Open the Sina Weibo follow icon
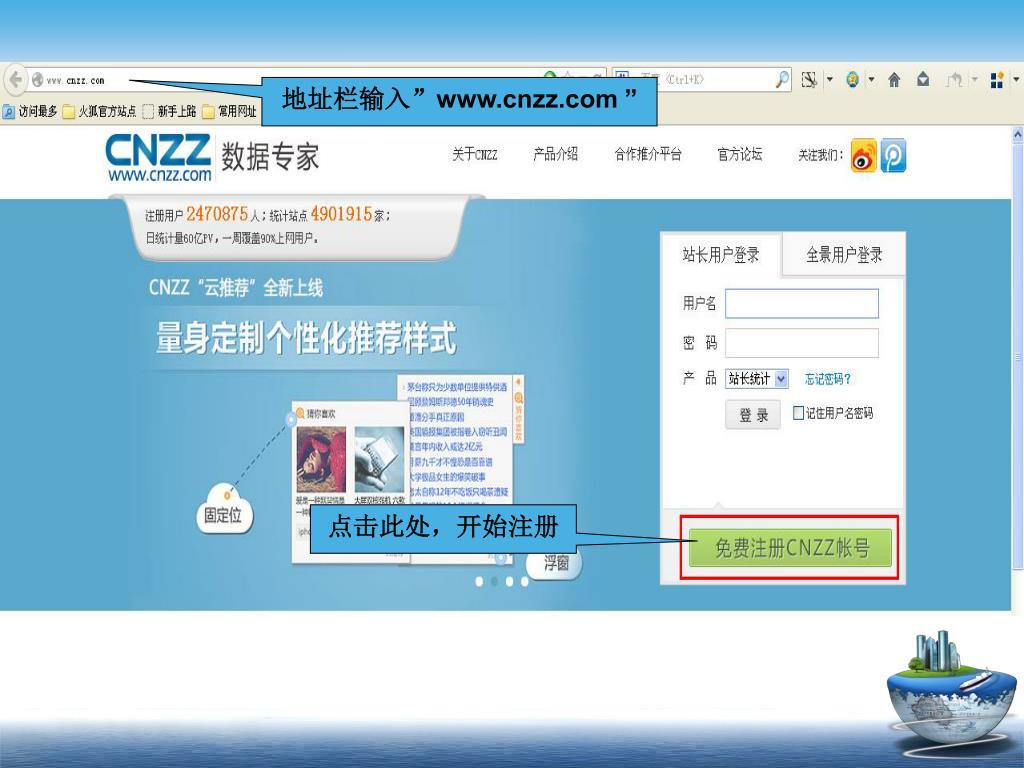The width and height of the screenshot is (1024, 768). (863, 155)
